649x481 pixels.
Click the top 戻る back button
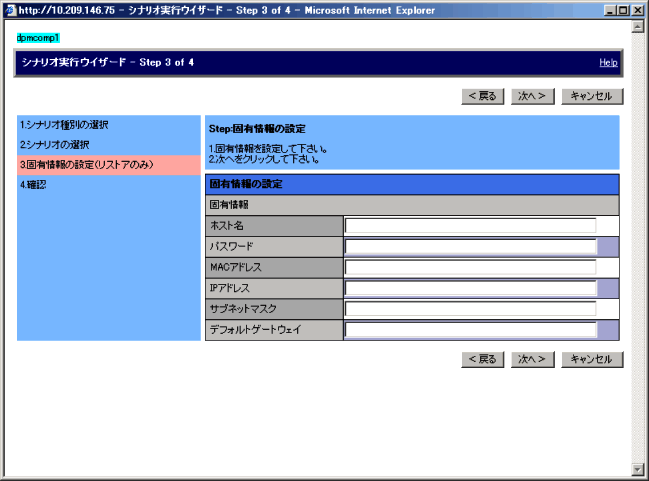(483, 96)
